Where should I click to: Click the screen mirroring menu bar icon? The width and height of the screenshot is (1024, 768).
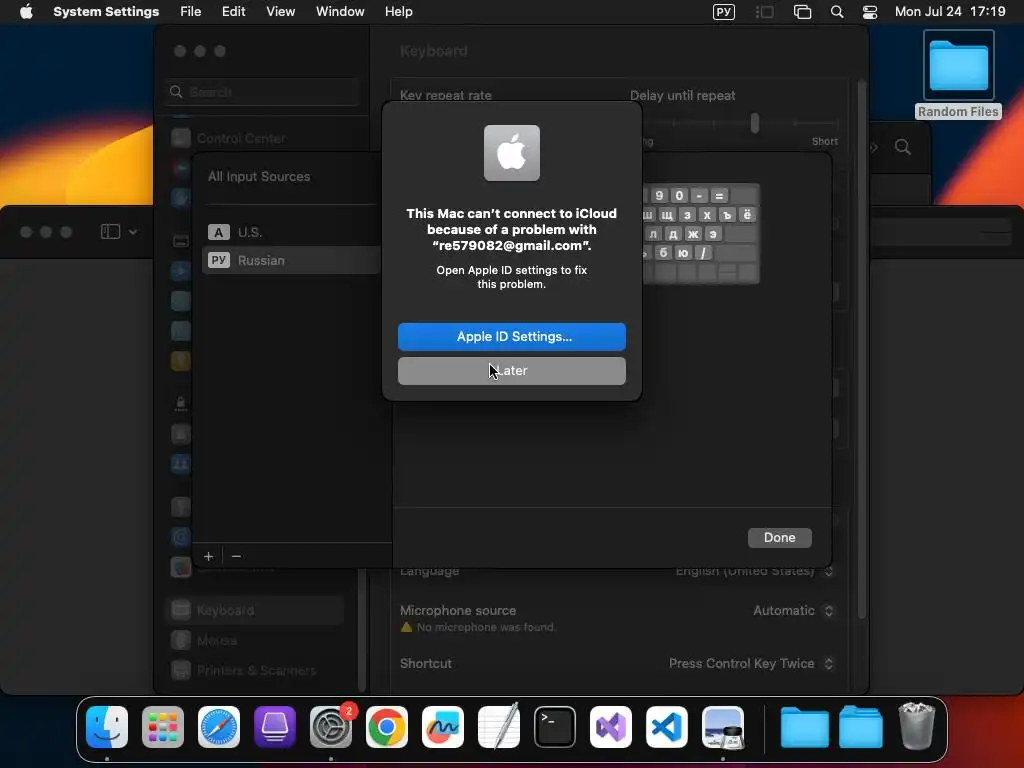coord(802,12)
